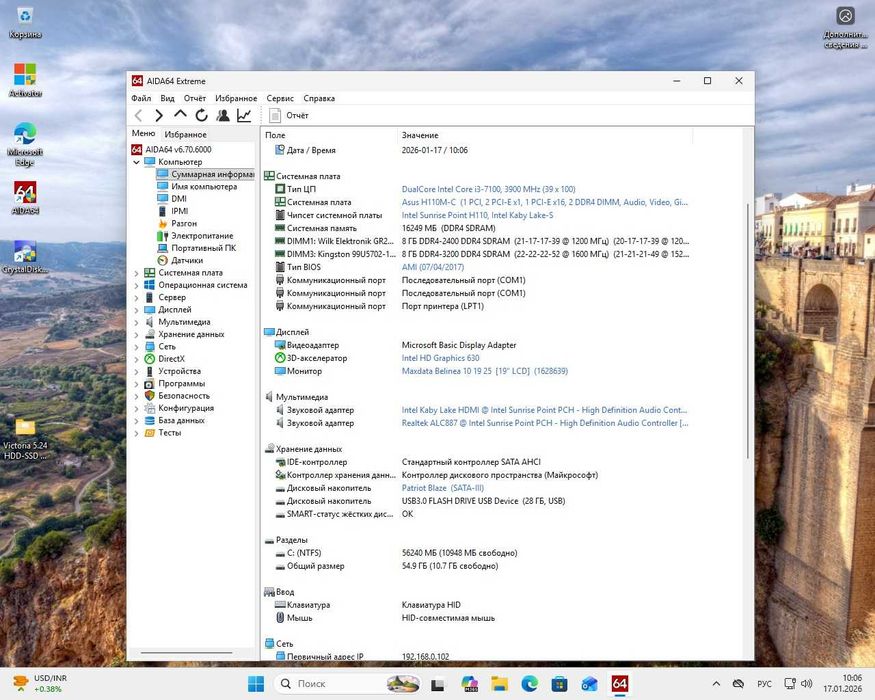The image size is (875, 700).
Task: Open the Asus H110M-C motherboard link
Action: click(545, 202)
